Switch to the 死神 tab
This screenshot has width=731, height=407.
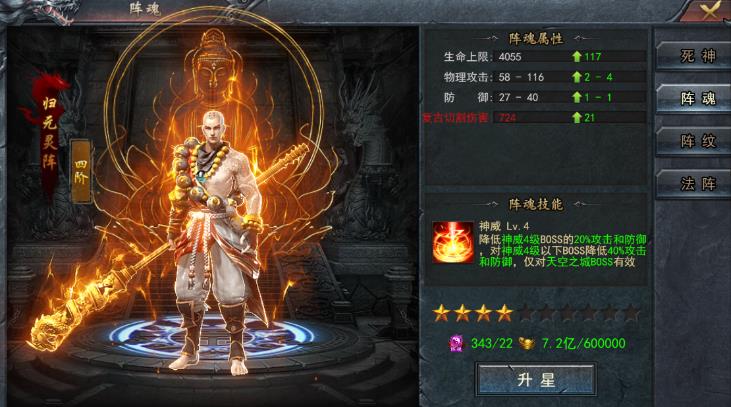tap(695, 56)
